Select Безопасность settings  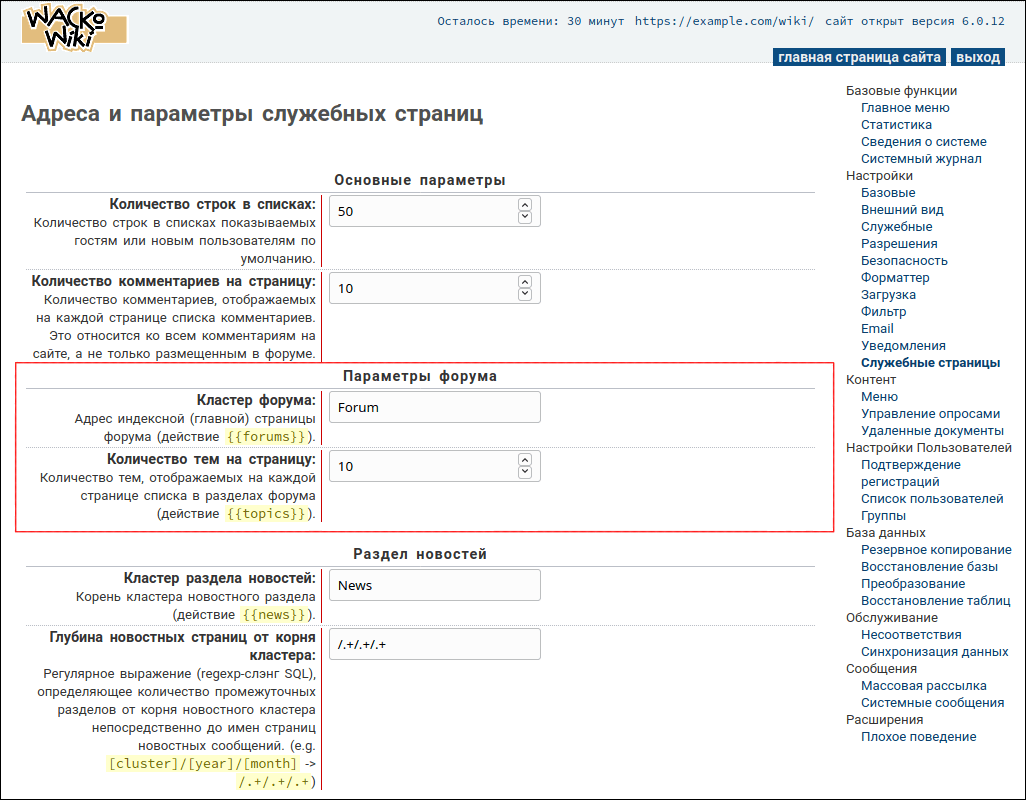coord(904,261)
